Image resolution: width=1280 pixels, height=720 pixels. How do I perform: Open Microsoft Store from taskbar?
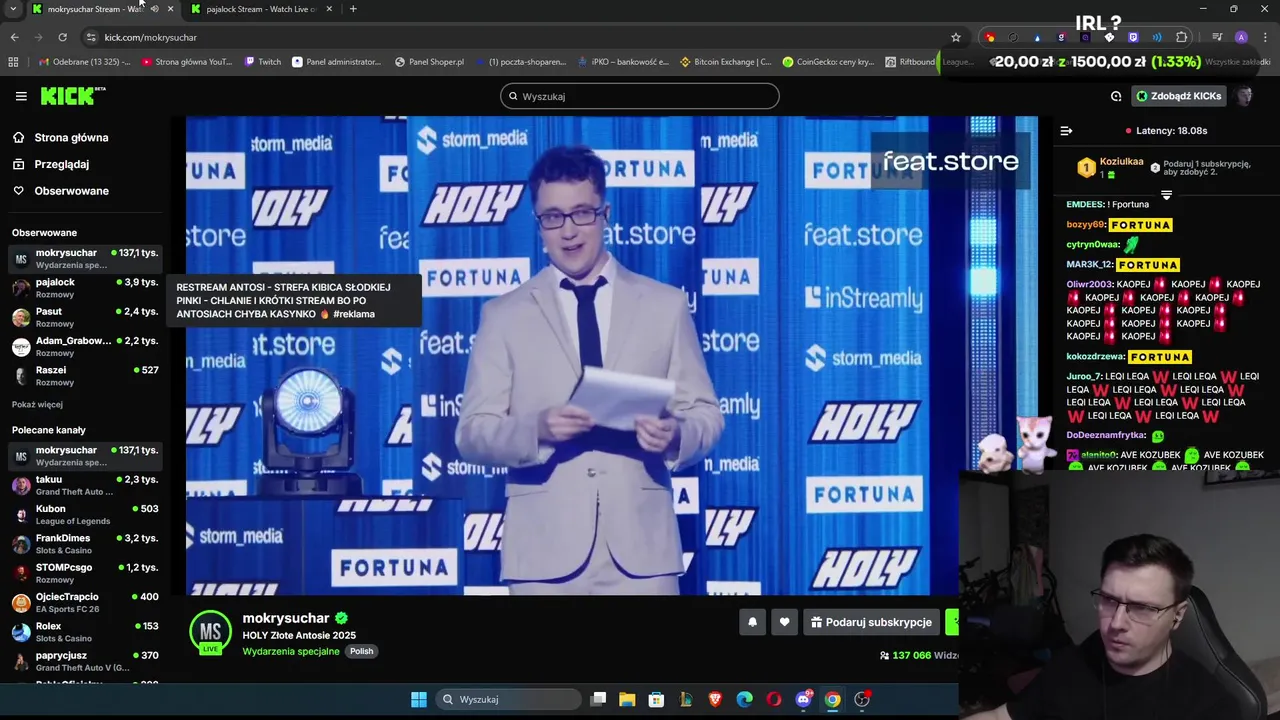[x=656, y=699]
